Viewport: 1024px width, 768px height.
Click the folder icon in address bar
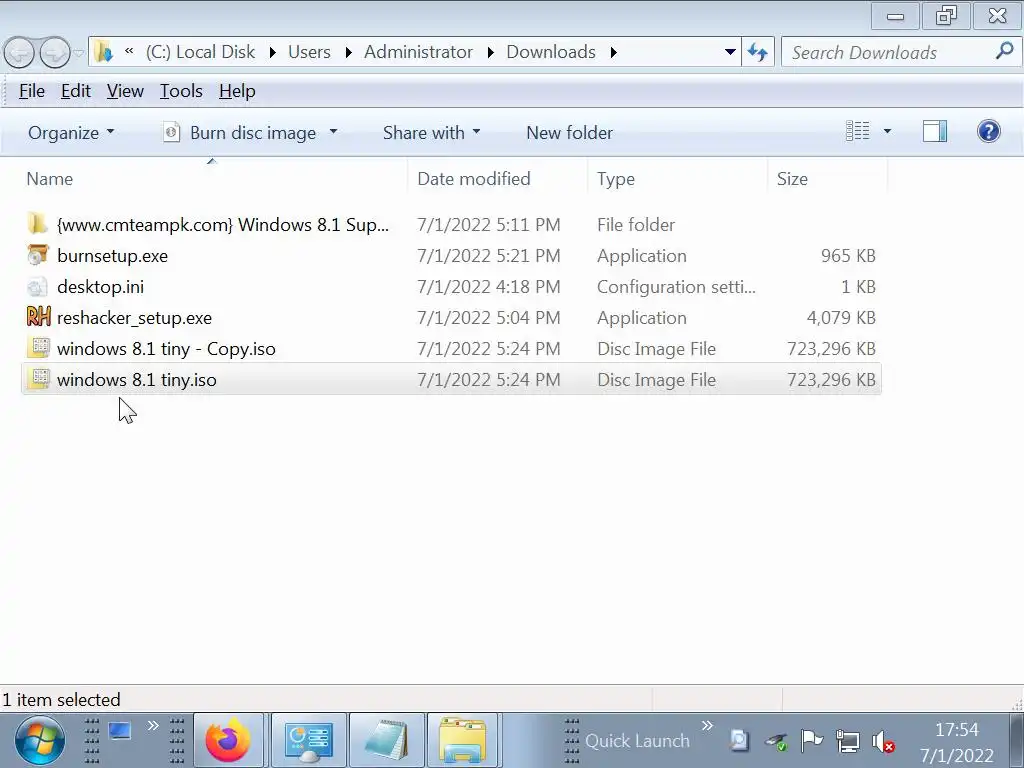click(104, 52)
